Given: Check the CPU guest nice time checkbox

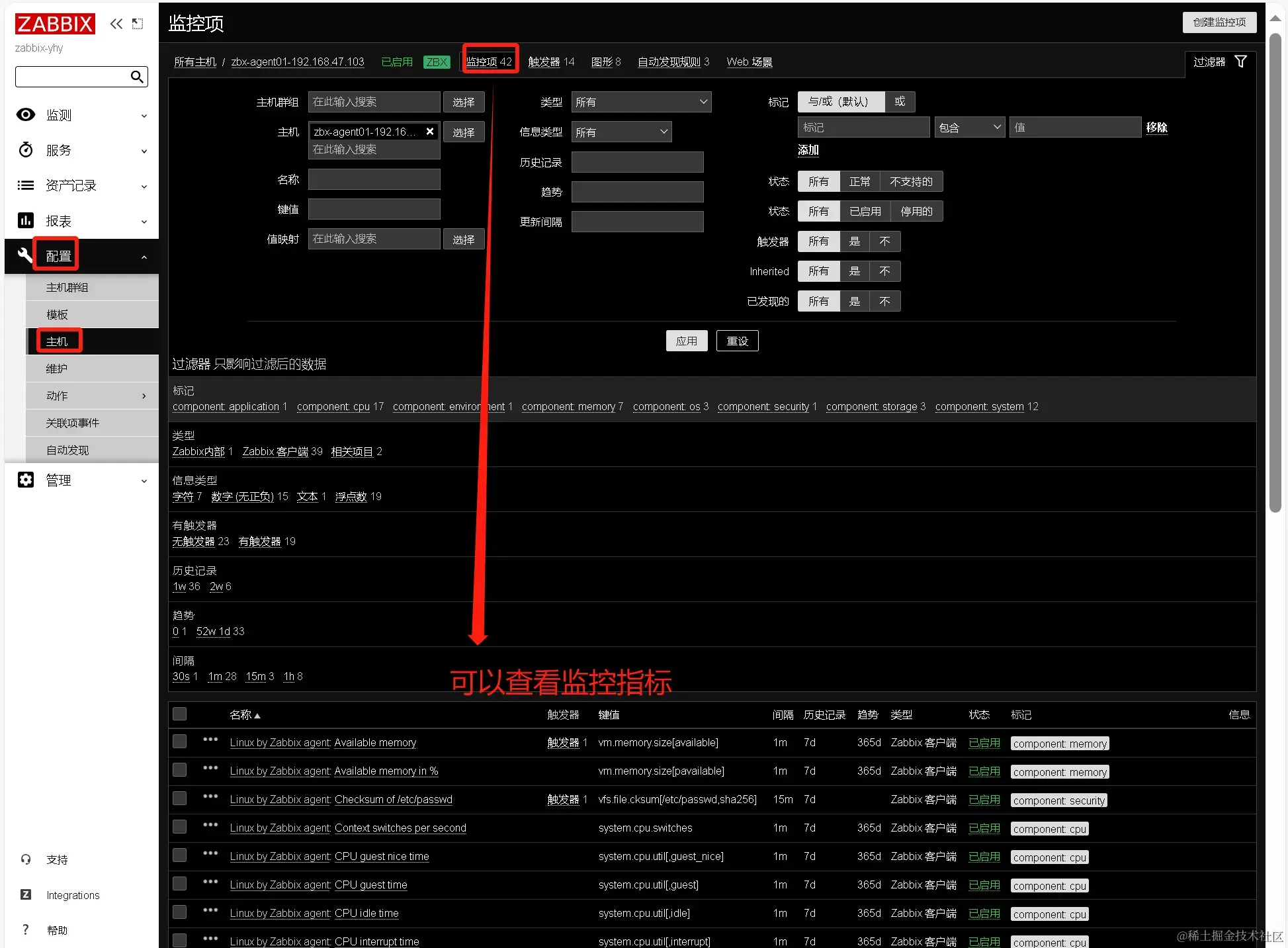Looking at the screenshot, I should pyautogui.click(x=179, y=855).
